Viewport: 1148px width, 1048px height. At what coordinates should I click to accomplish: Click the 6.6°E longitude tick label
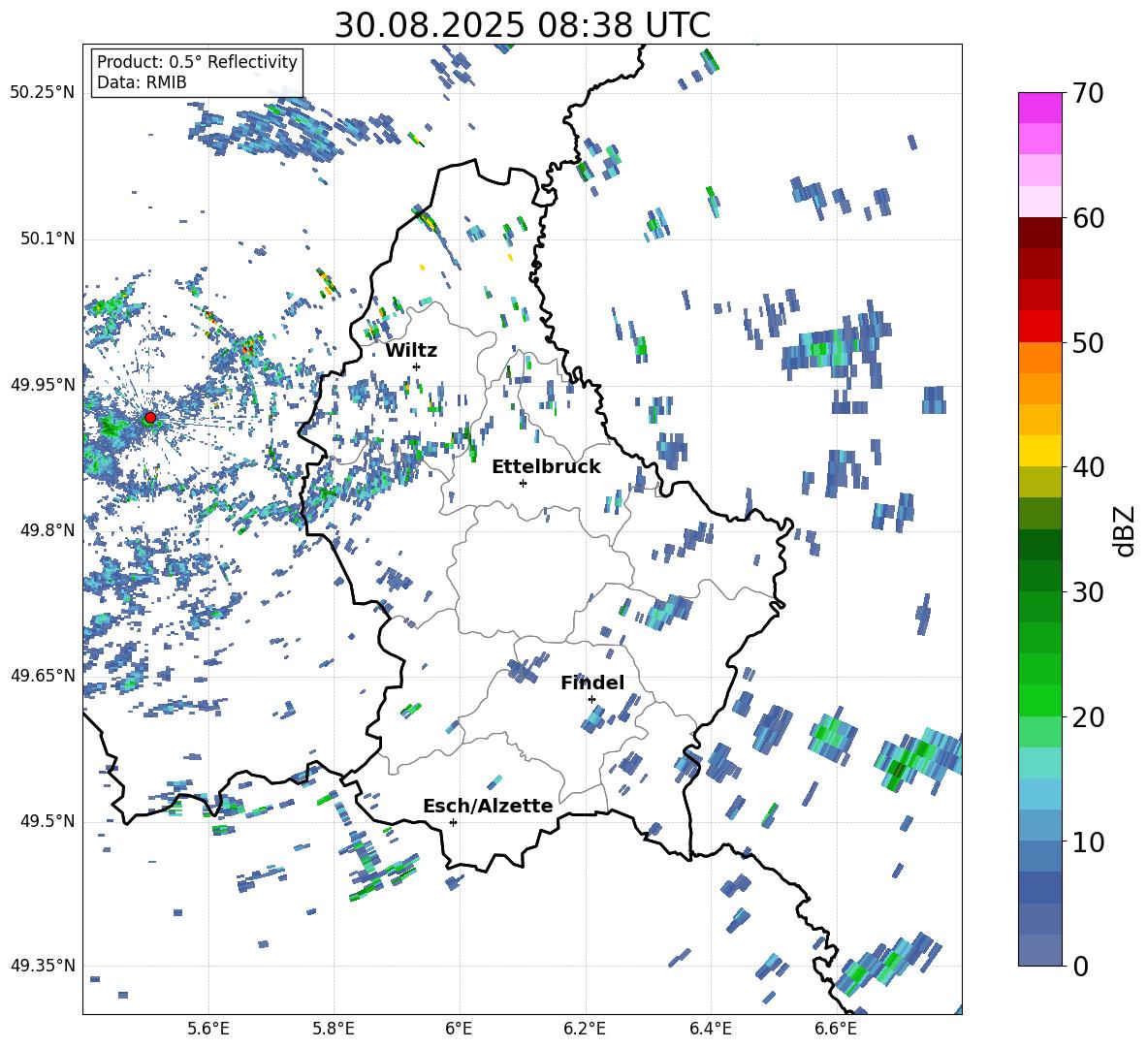click(x=836, y=1029)
